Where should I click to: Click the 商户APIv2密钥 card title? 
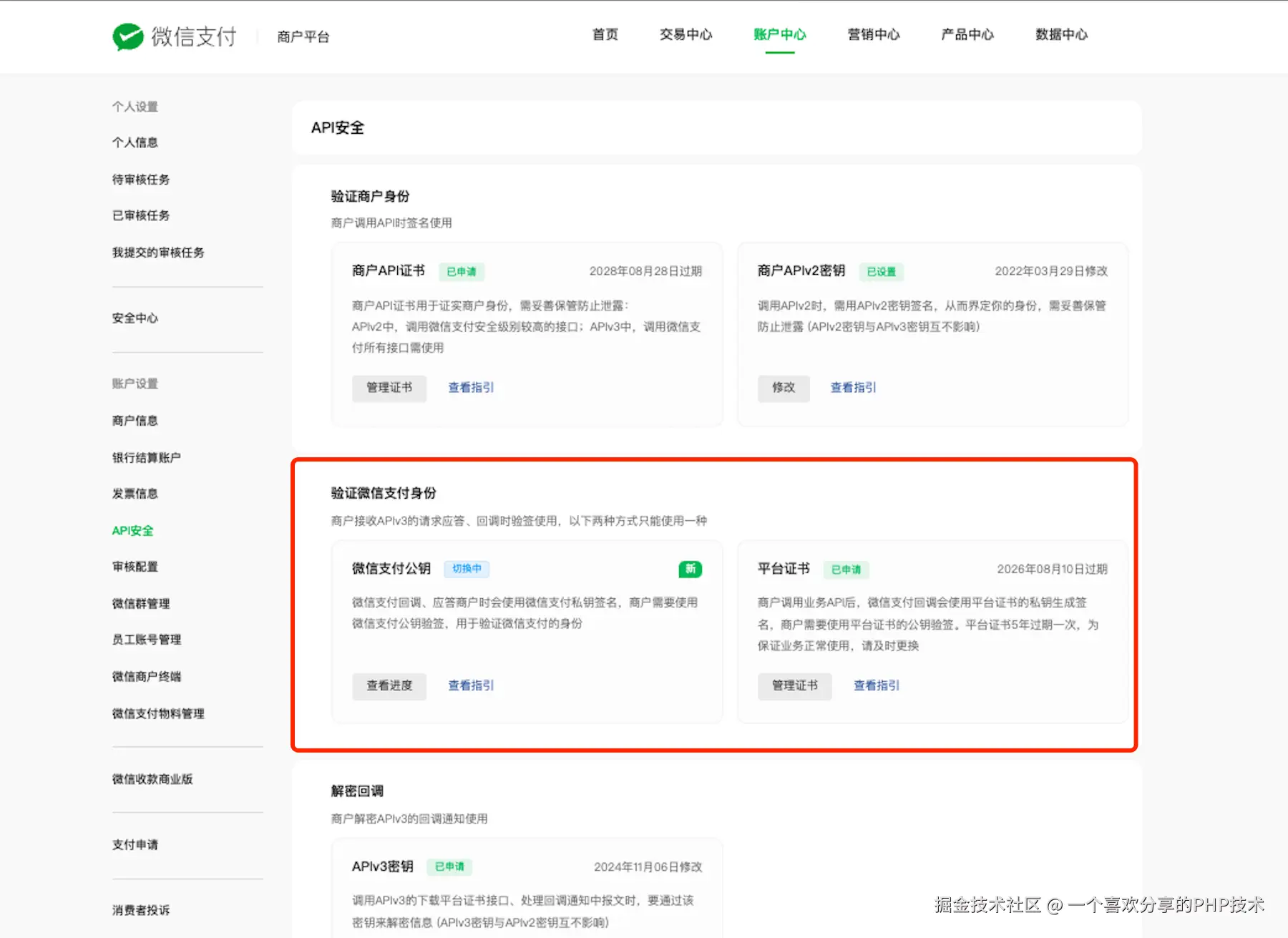[801, 270]
